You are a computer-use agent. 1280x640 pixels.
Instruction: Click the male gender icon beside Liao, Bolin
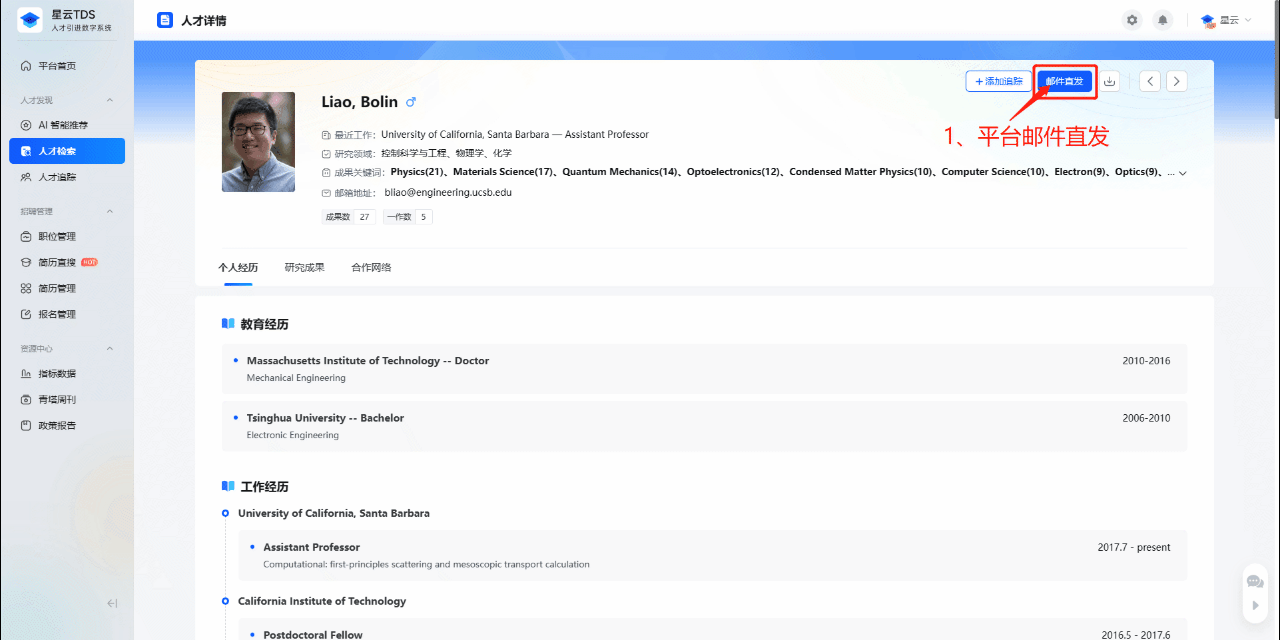point(410,102)
